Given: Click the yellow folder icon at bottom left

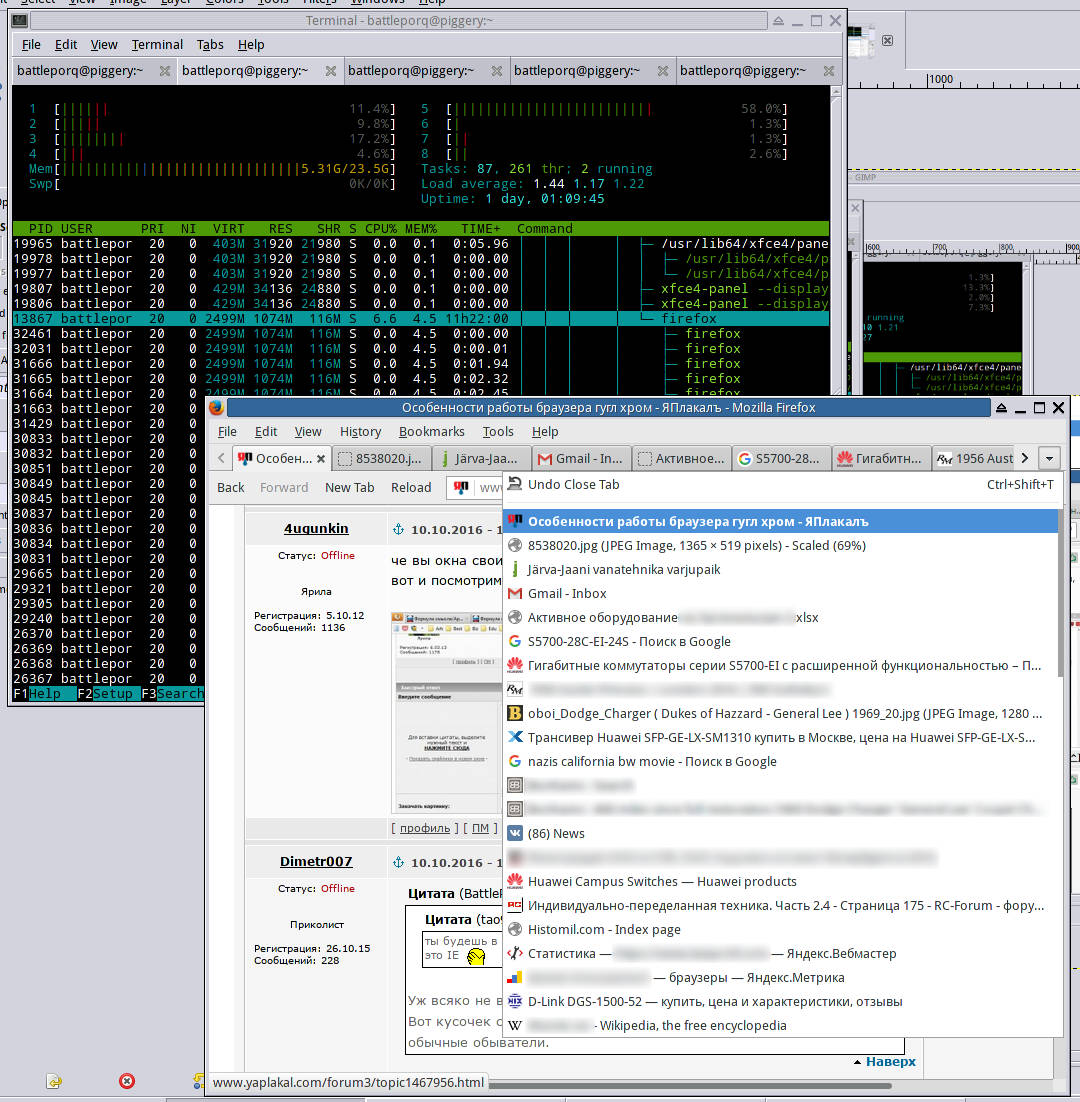Looking at the screenshot, I should (x=54, y=1081).
